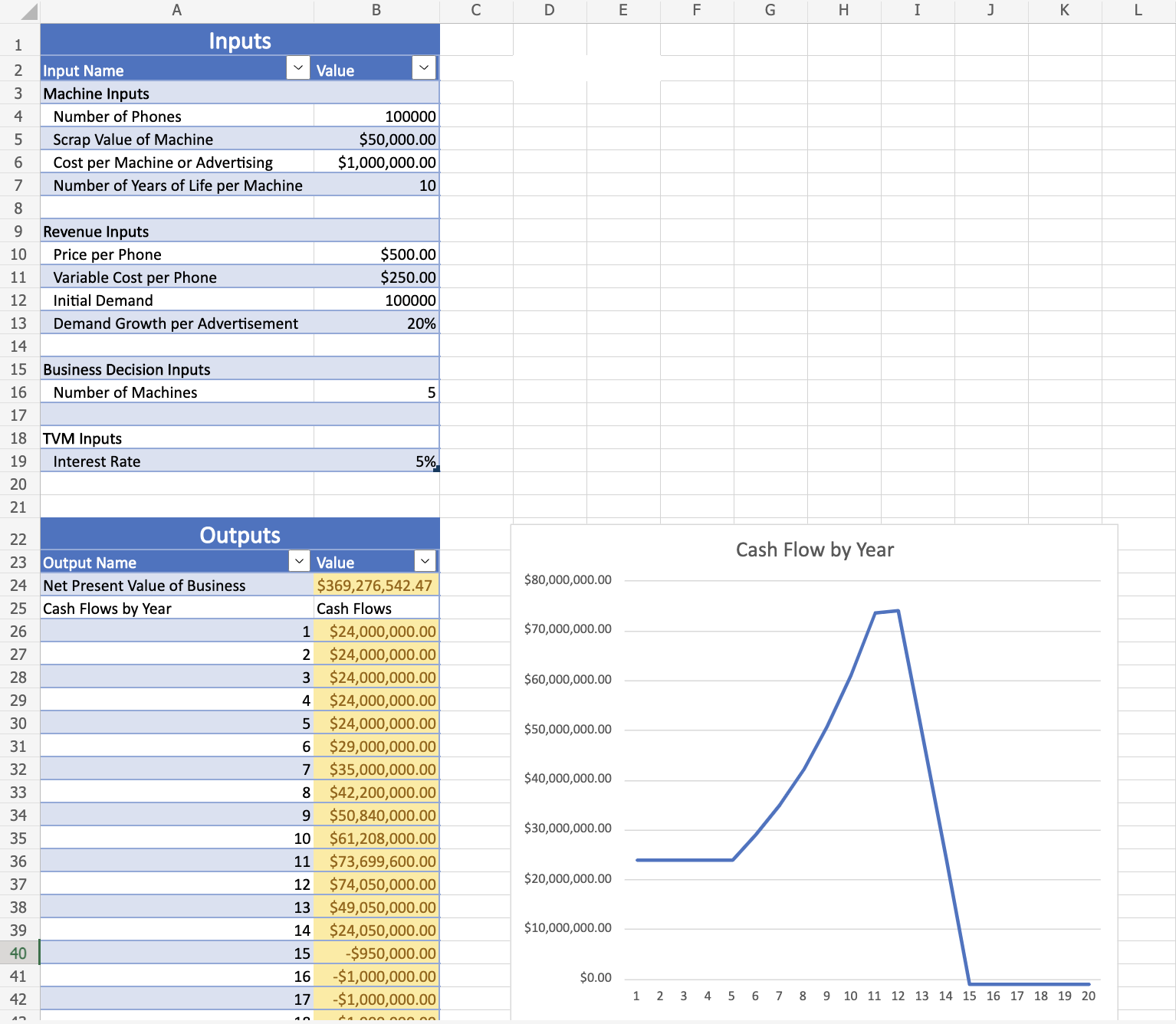Click the $0.00 axis label in chart

596,977
